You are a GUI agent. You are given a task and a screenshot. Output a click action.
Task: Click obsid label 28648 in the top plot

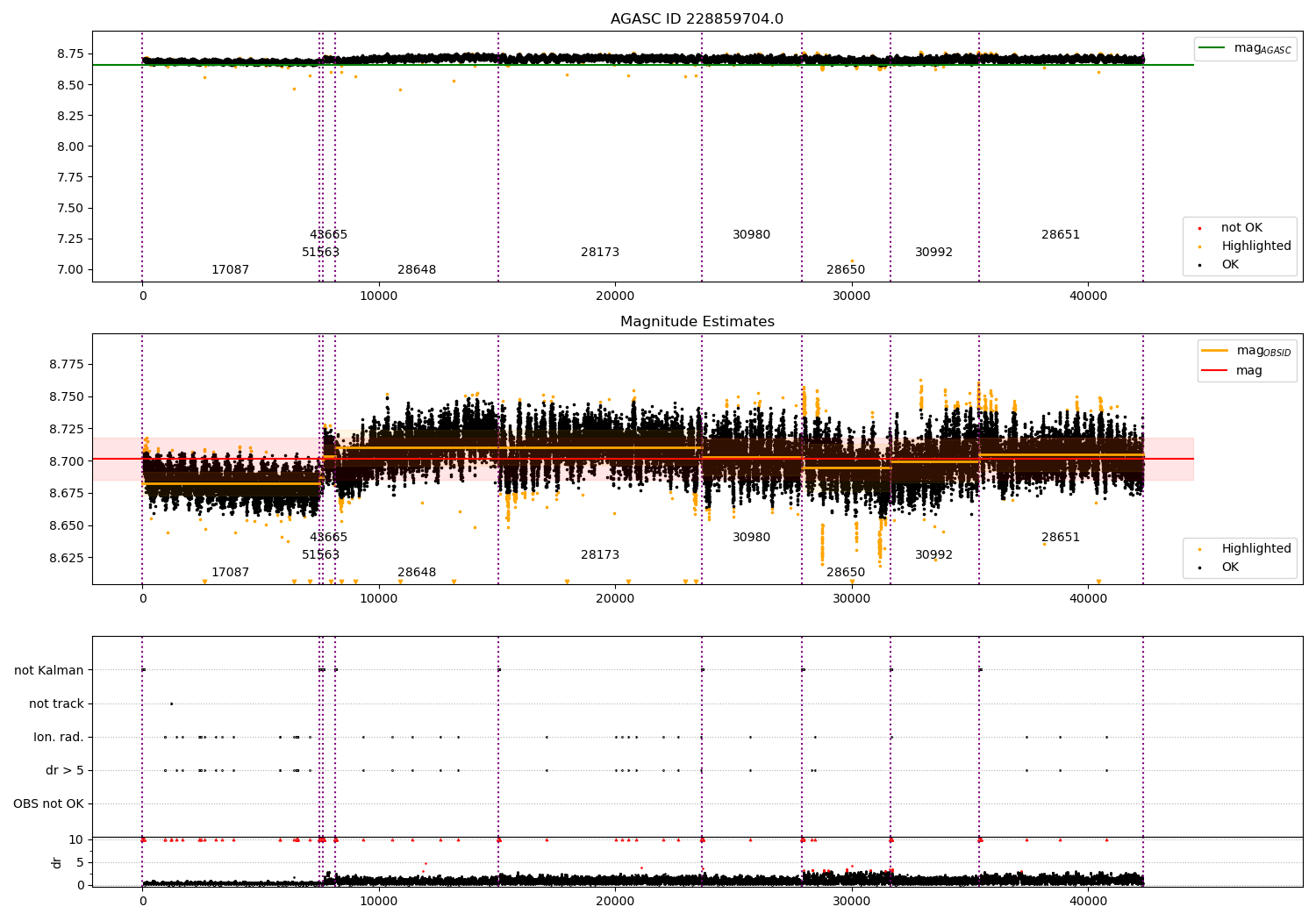tap(417, 270)
